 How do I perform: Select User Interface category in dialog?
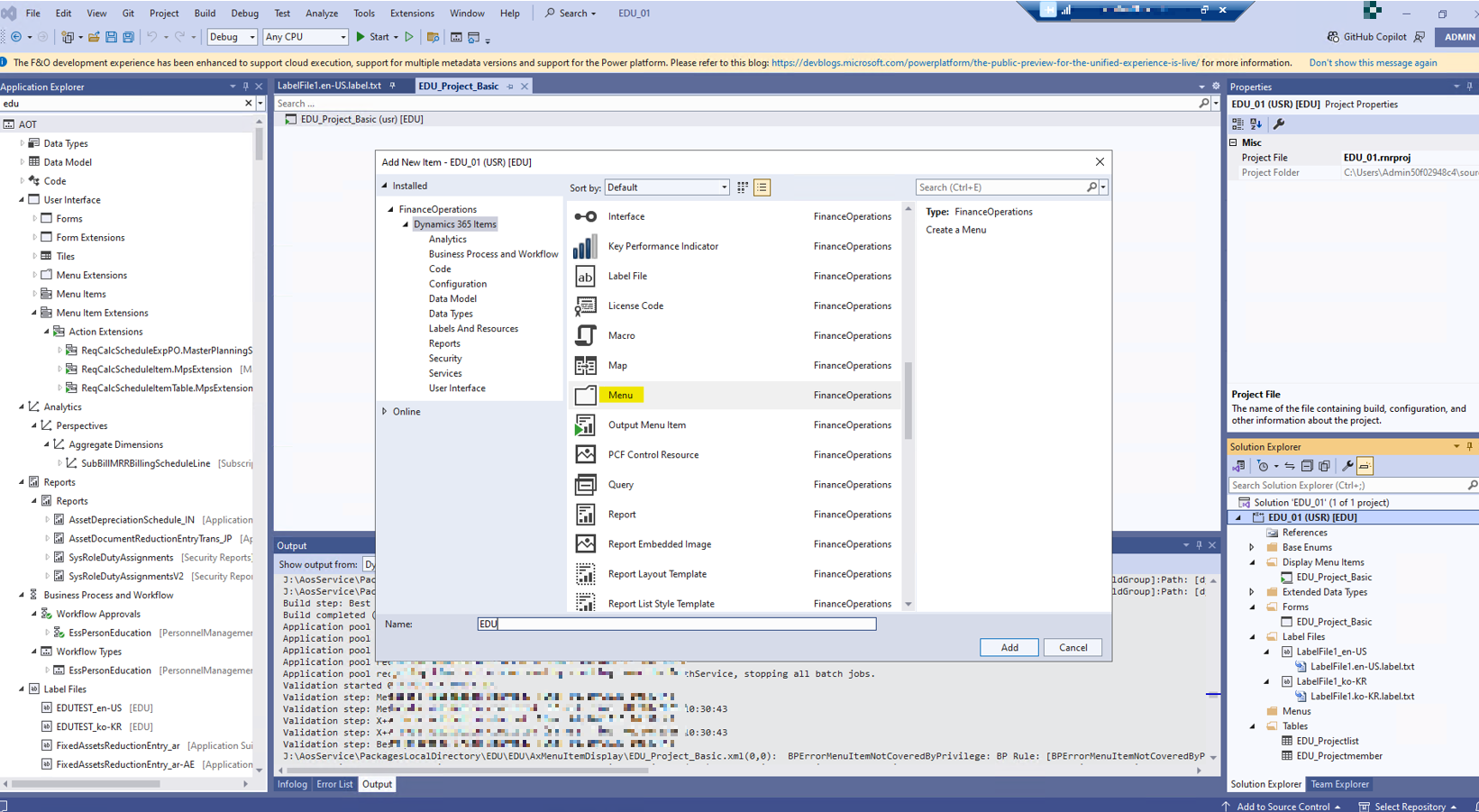[x=457, y=388]
